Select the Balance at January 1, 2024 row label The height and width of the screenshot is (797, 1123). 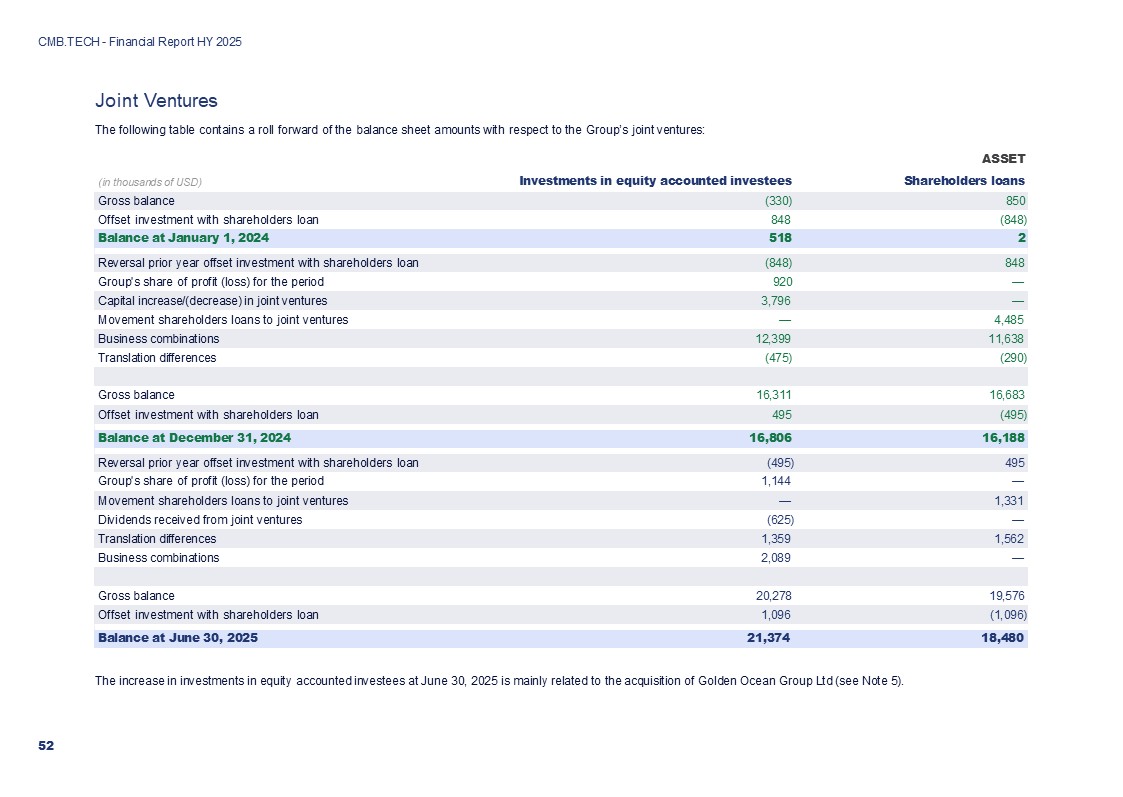[183, 238]
